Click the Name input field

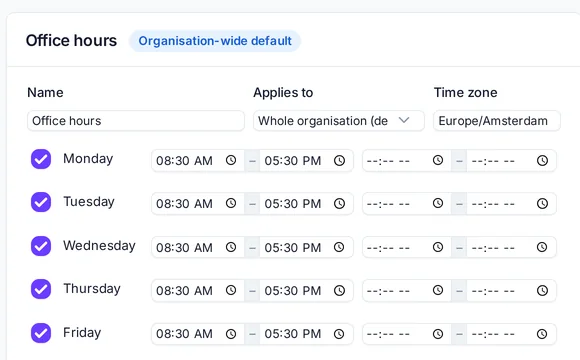pyautogui.click(x=136, y=121)
